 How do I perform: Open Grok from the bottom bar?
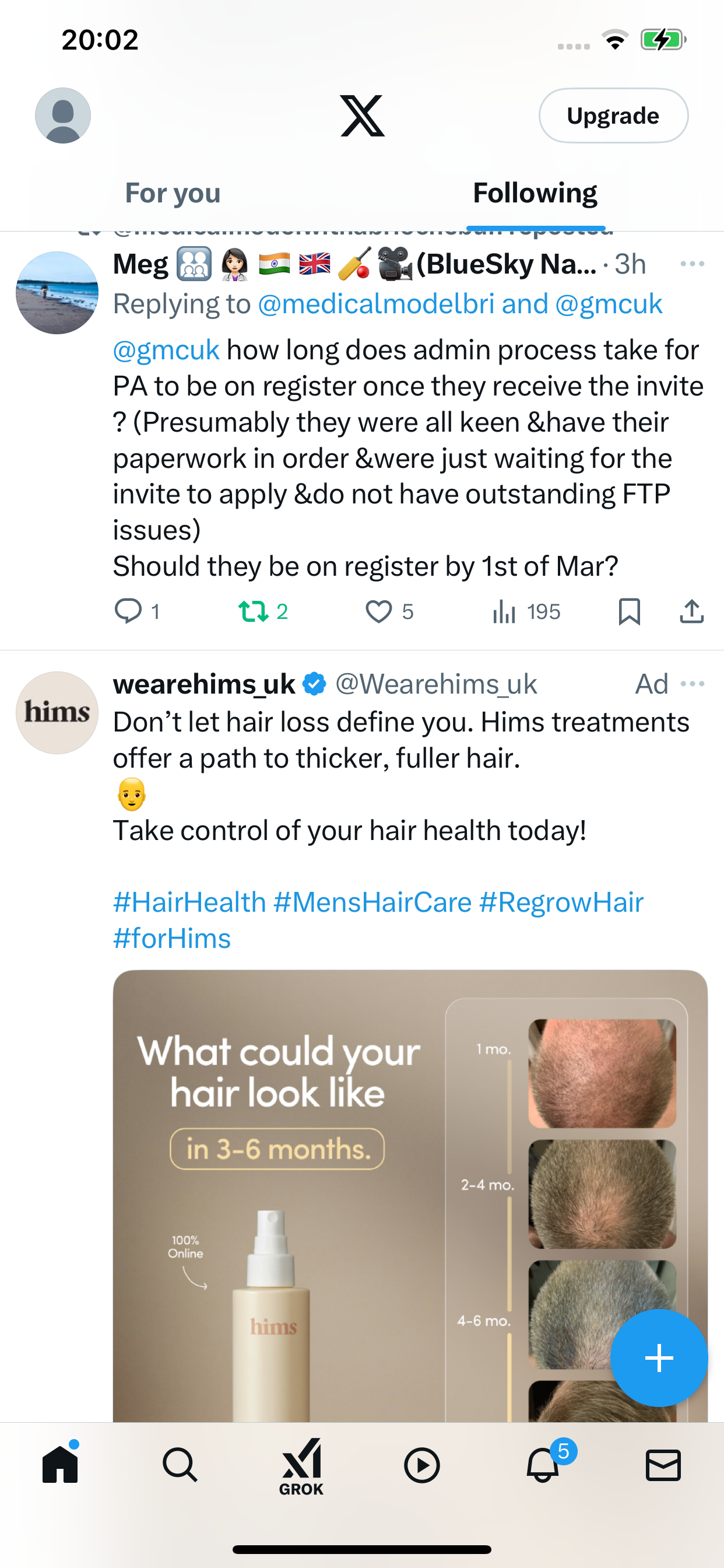point(301,1467)
